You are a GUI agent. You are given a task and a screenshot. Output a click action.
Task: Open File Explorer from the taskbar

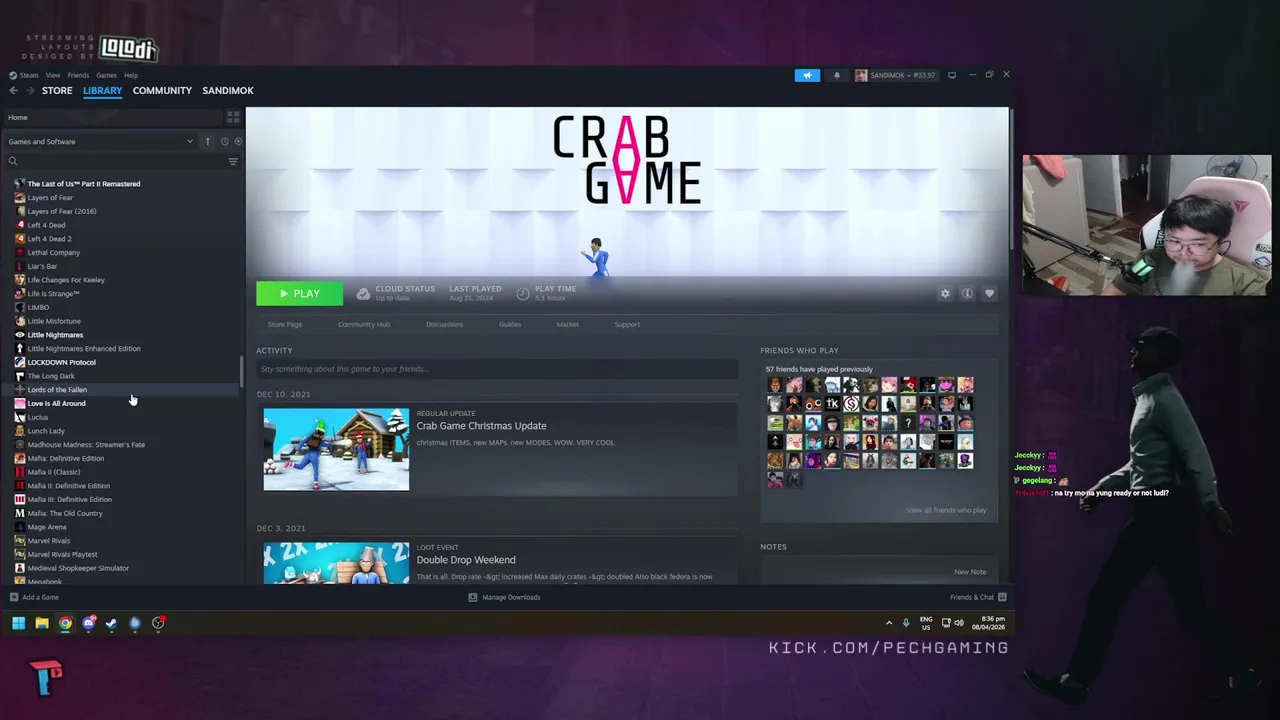(42, 623)
